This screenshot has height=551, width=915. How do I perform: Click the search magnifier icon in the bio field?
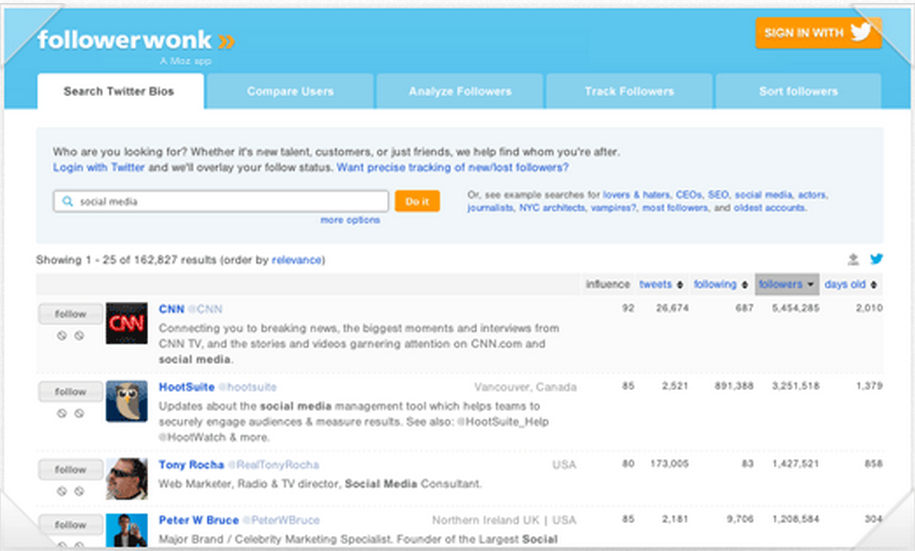click(x=68, y=201)
